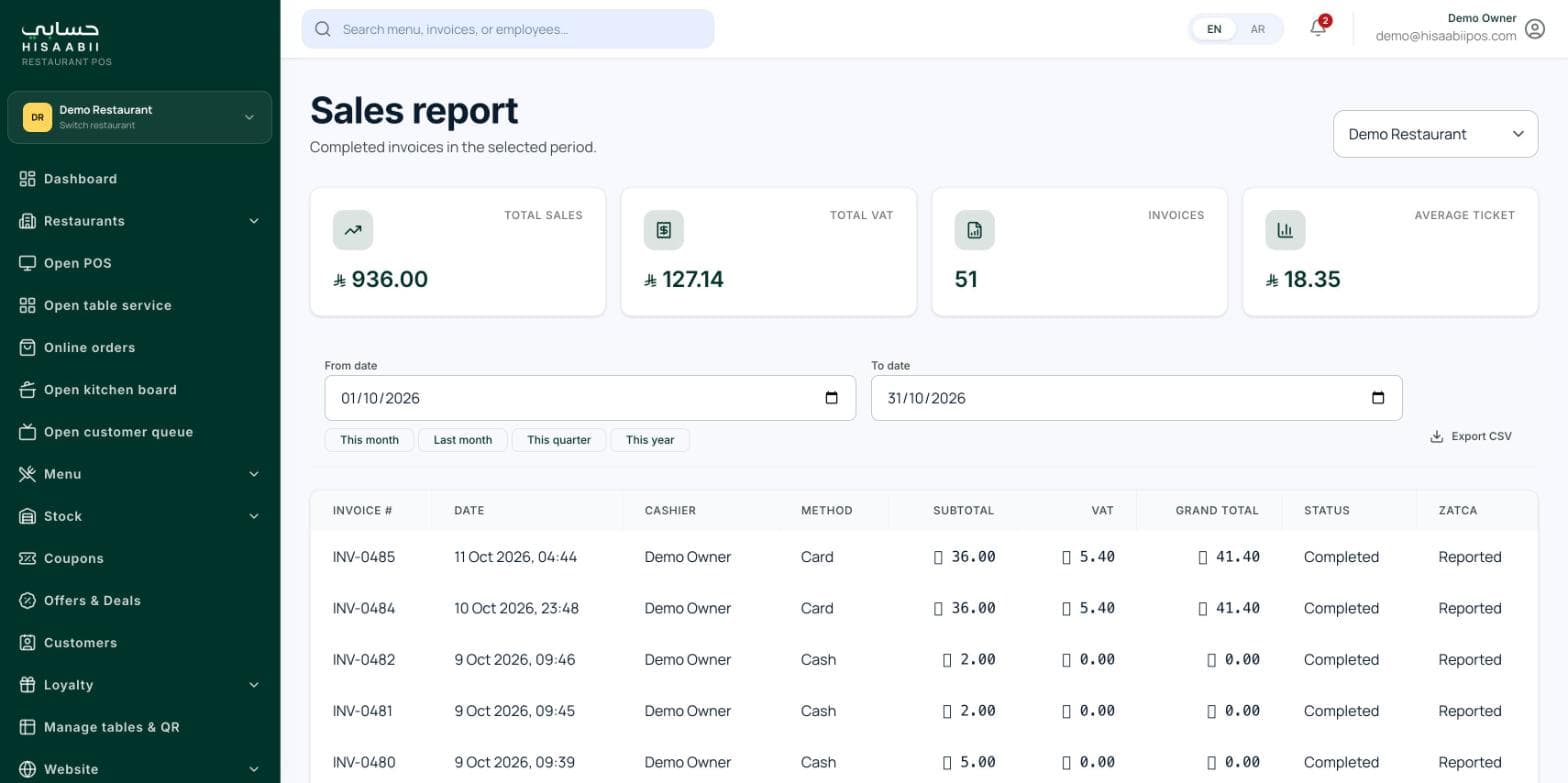Click the Grand Total column header
The width and height of the screenshot is (1568, 783).
[1217, 510]
